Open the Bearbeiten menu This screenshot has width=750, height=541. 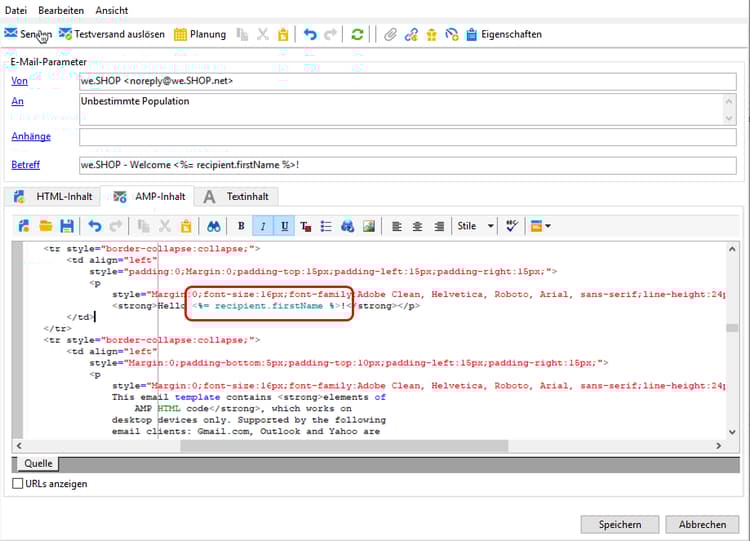(x=61, y=10)
